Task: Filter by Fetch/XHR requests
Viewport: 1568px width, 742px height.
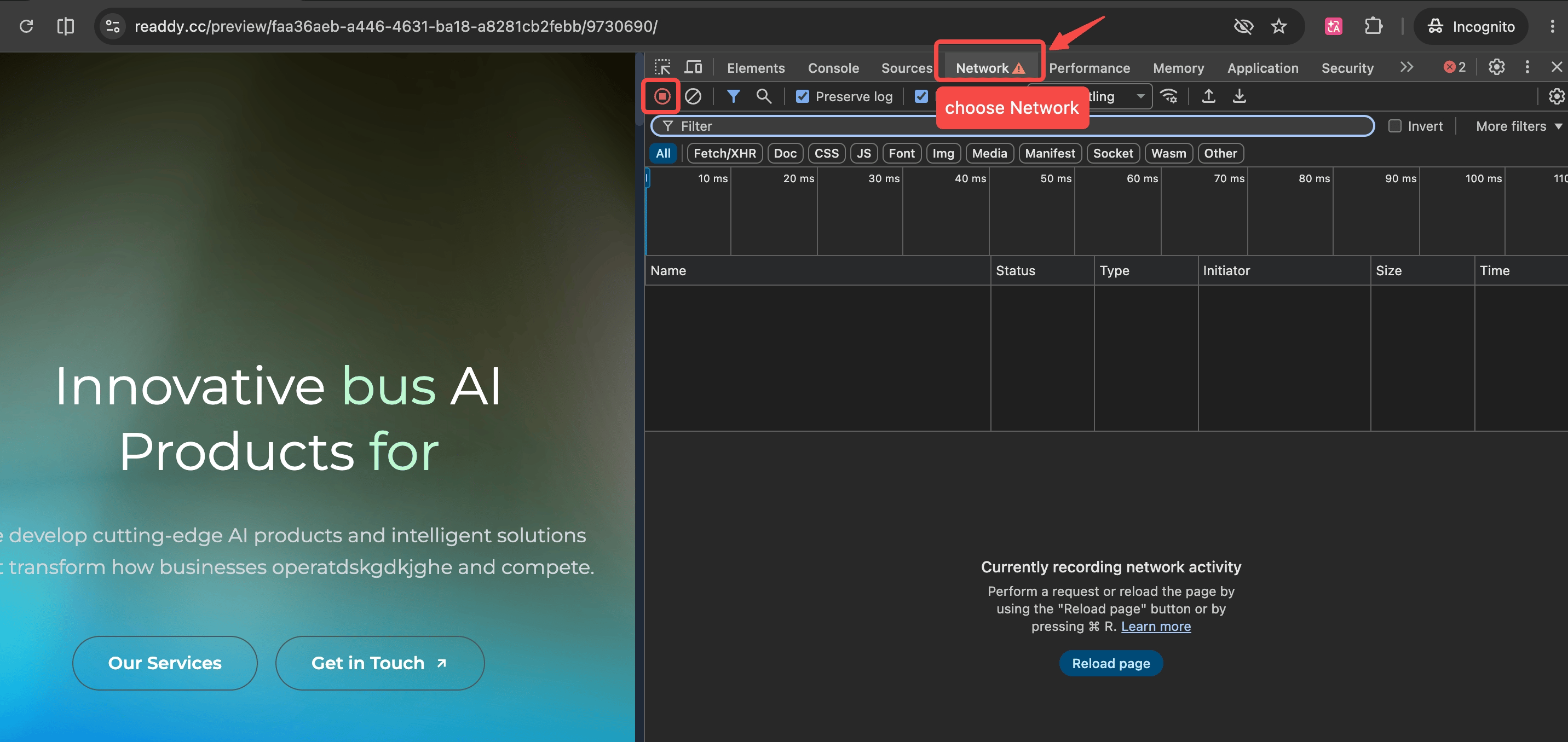Action: tap(724, 153)
